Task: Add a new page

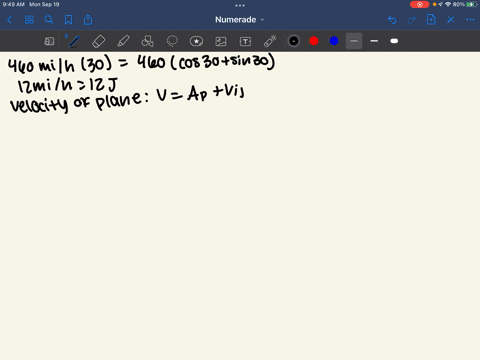Action: pos(431,20)
